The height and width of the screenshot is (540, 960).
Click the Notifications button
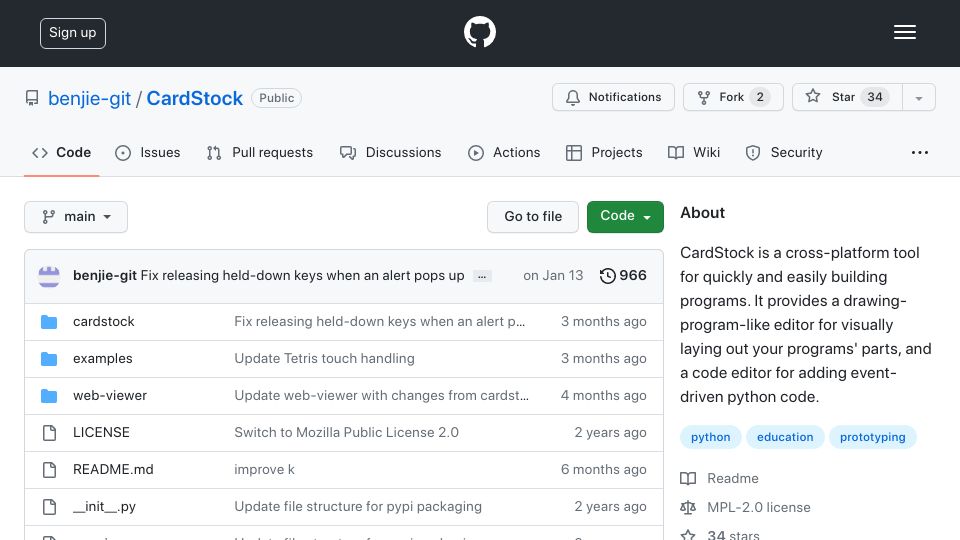click(x=613, y=97)
